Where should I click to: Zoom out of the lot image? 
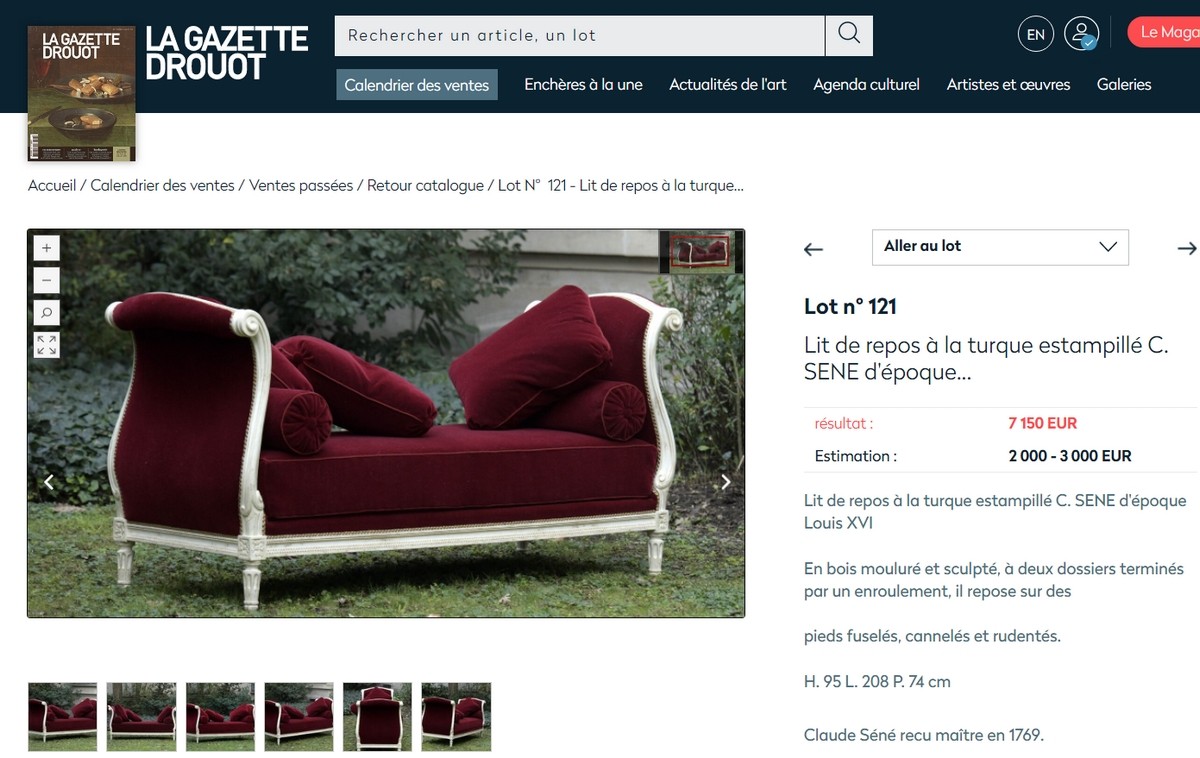point(46,280)
